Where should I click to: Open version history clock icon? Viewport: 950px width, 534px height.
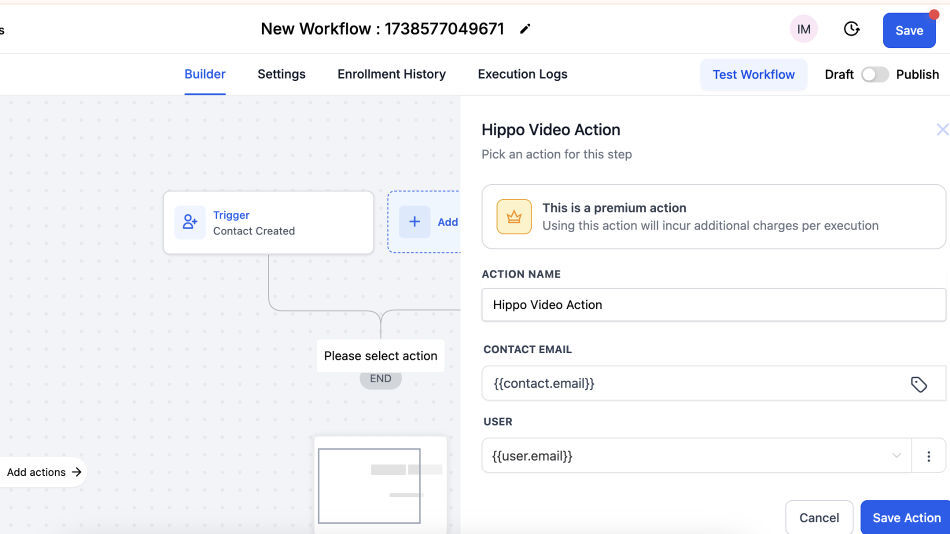coord(851,29)
